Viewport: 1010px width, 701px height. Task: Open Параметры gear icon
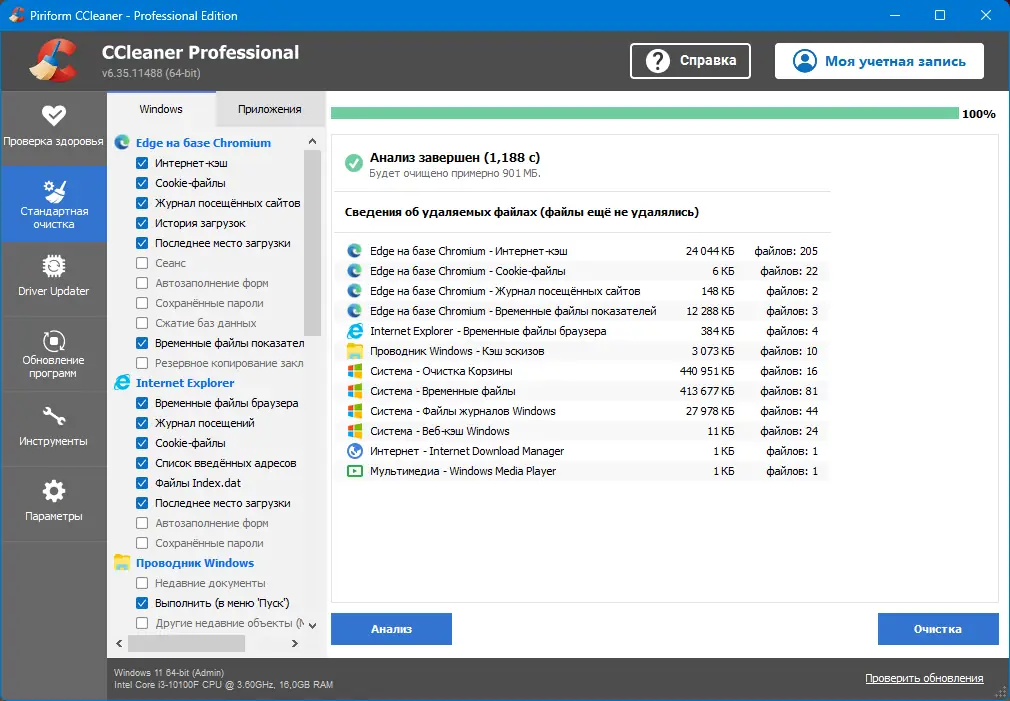[53, 491]
